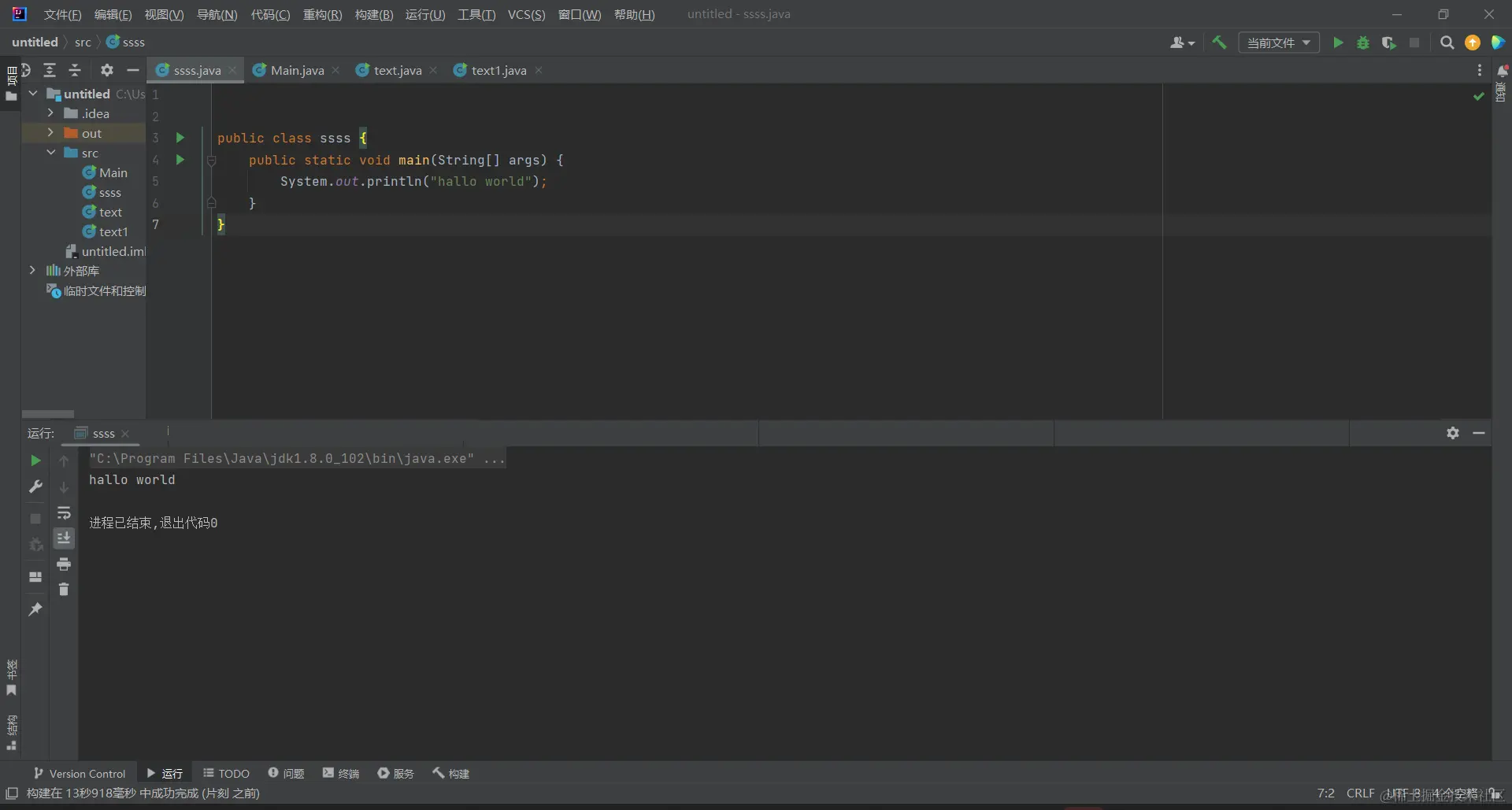This screenshot has height=810, width=1512.
Task: Open the 文件(F) menu
Action: [62, 14]
